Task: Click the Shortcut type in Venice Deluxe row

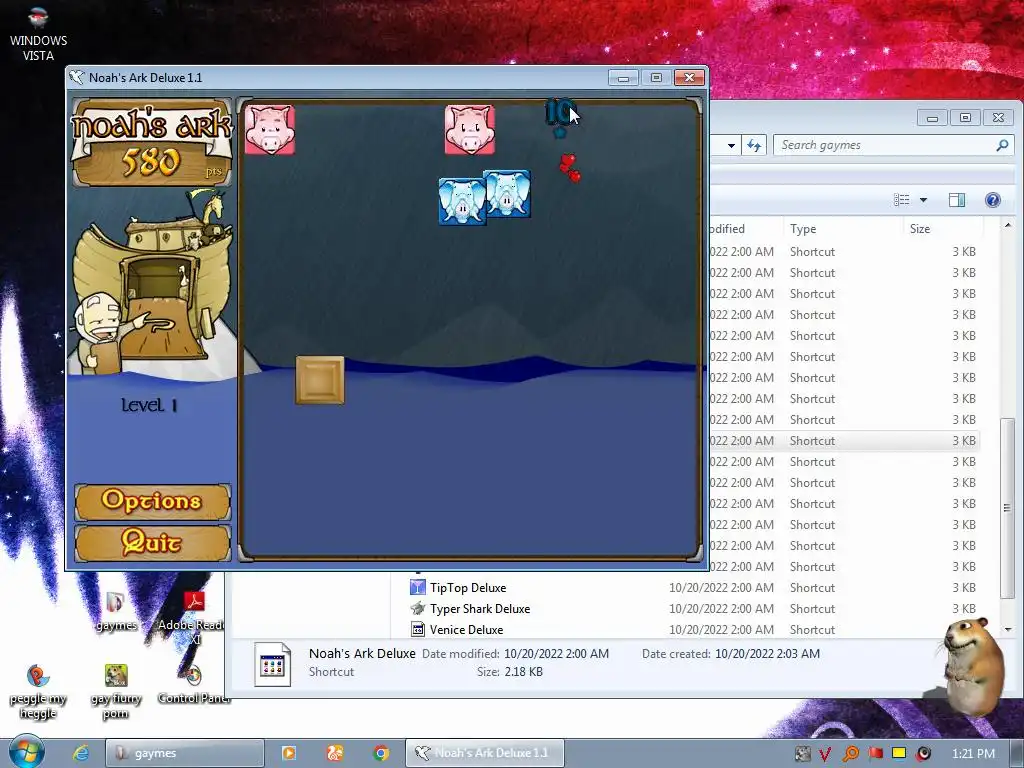Action: coord(812,630)
